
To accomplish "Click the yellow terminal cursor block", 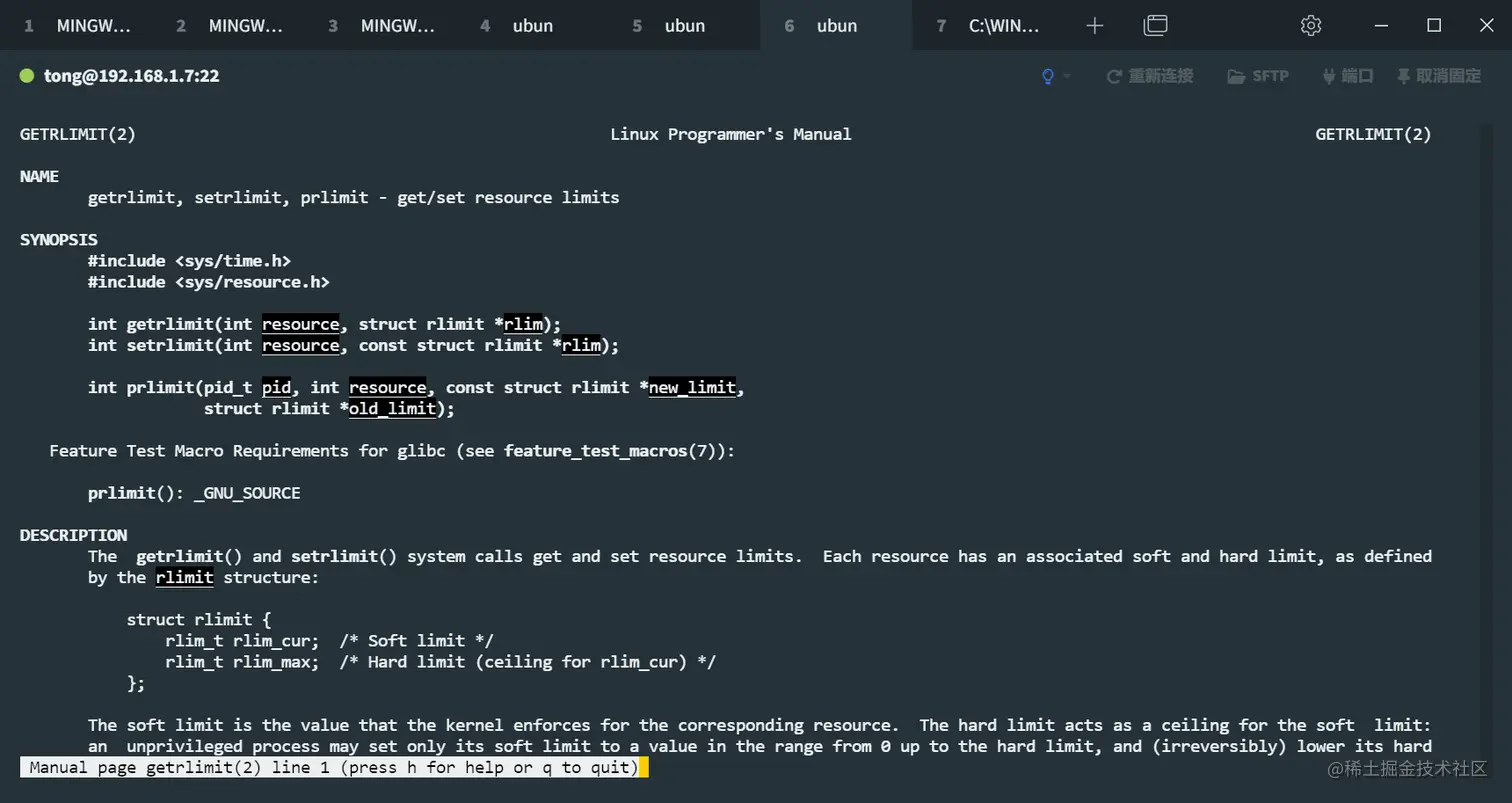I will tap(644, 767).
